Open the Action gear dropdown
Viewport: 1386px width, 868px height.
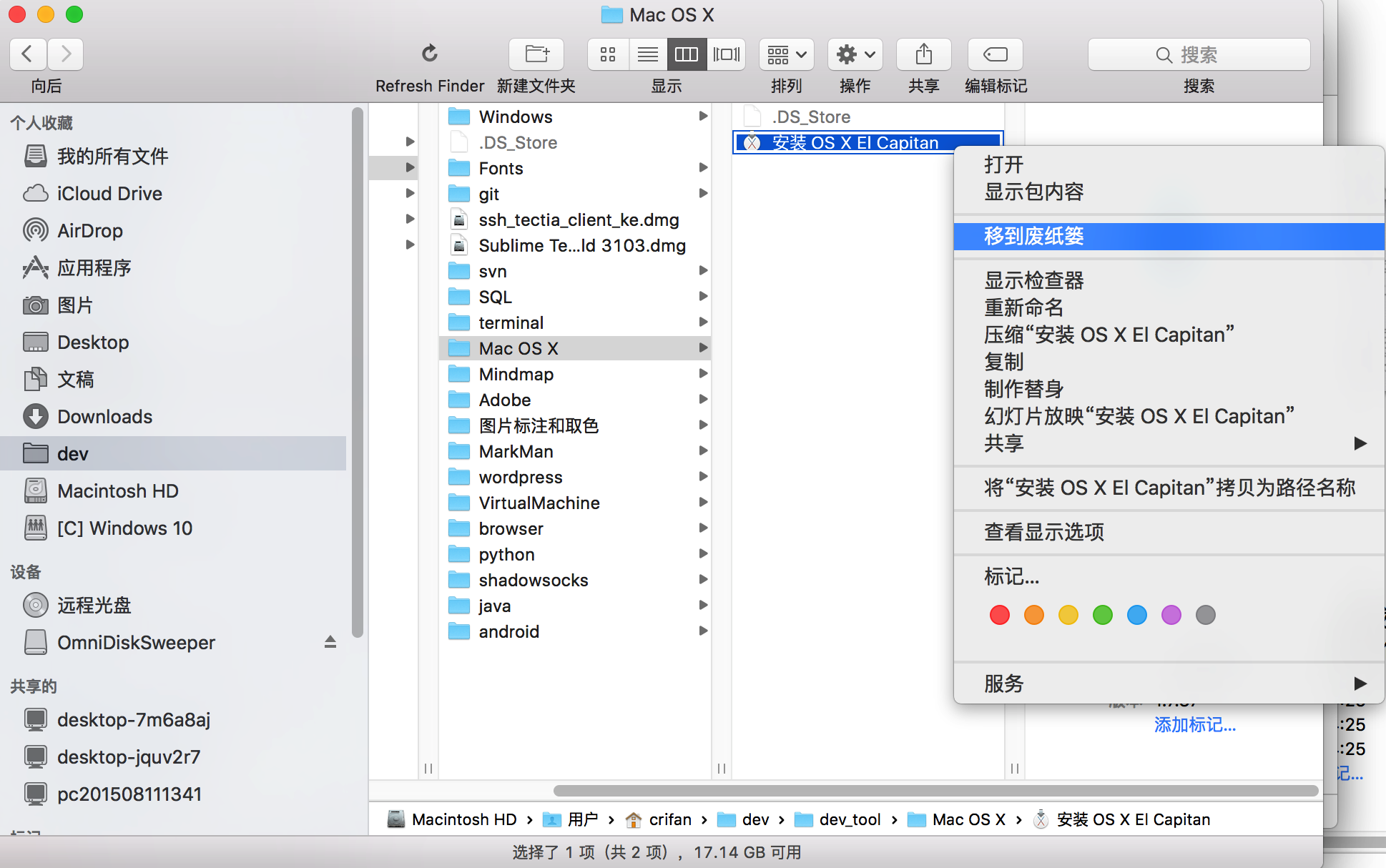pos(855,54)
